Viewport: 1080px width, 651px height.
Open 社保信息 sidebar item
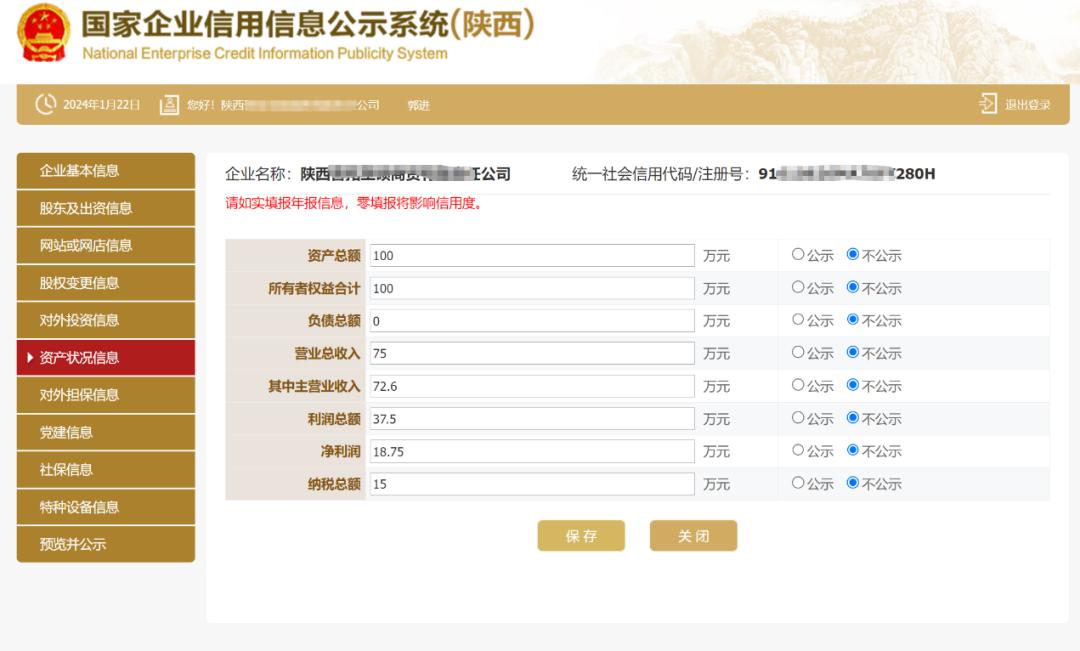click(x=106, y=470)
